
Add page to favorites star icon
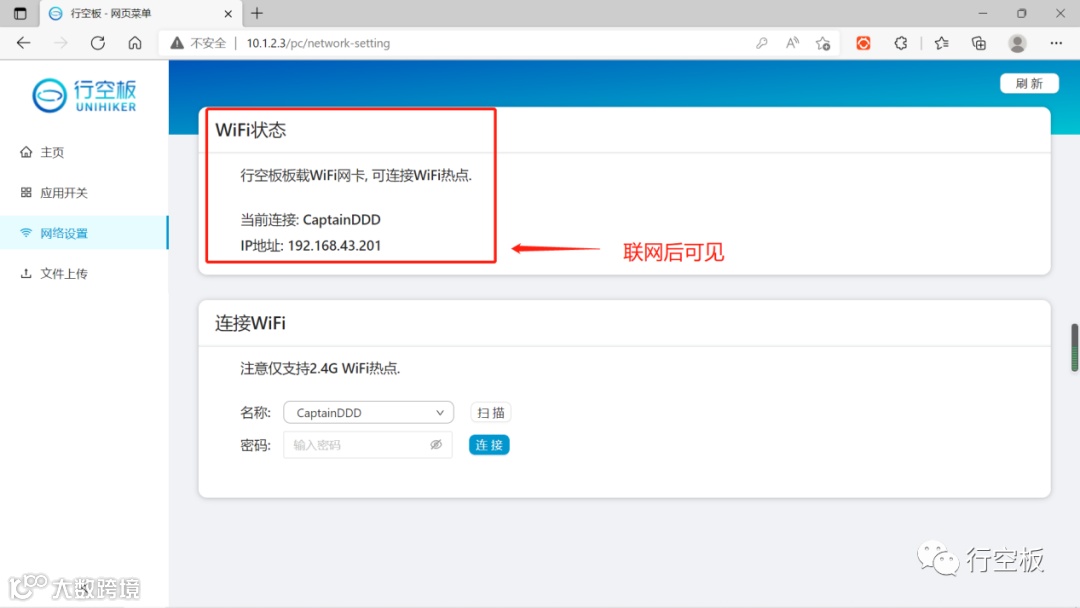[823, 43]
